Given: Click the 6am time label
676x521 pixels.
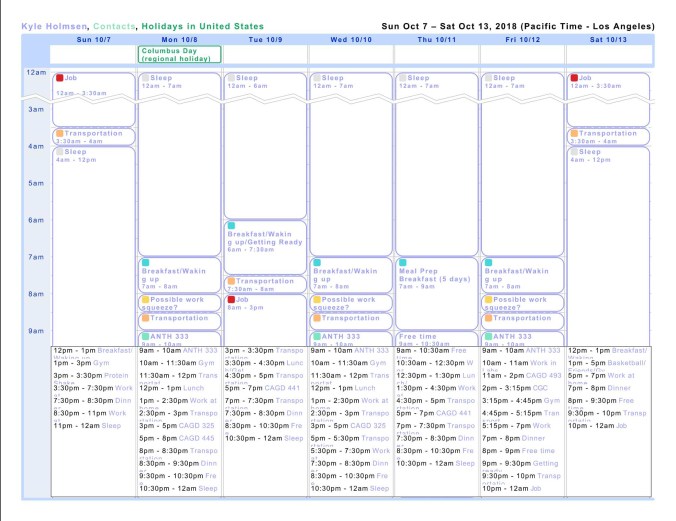Looking at the screenshot, I should (x=36, y=220).
